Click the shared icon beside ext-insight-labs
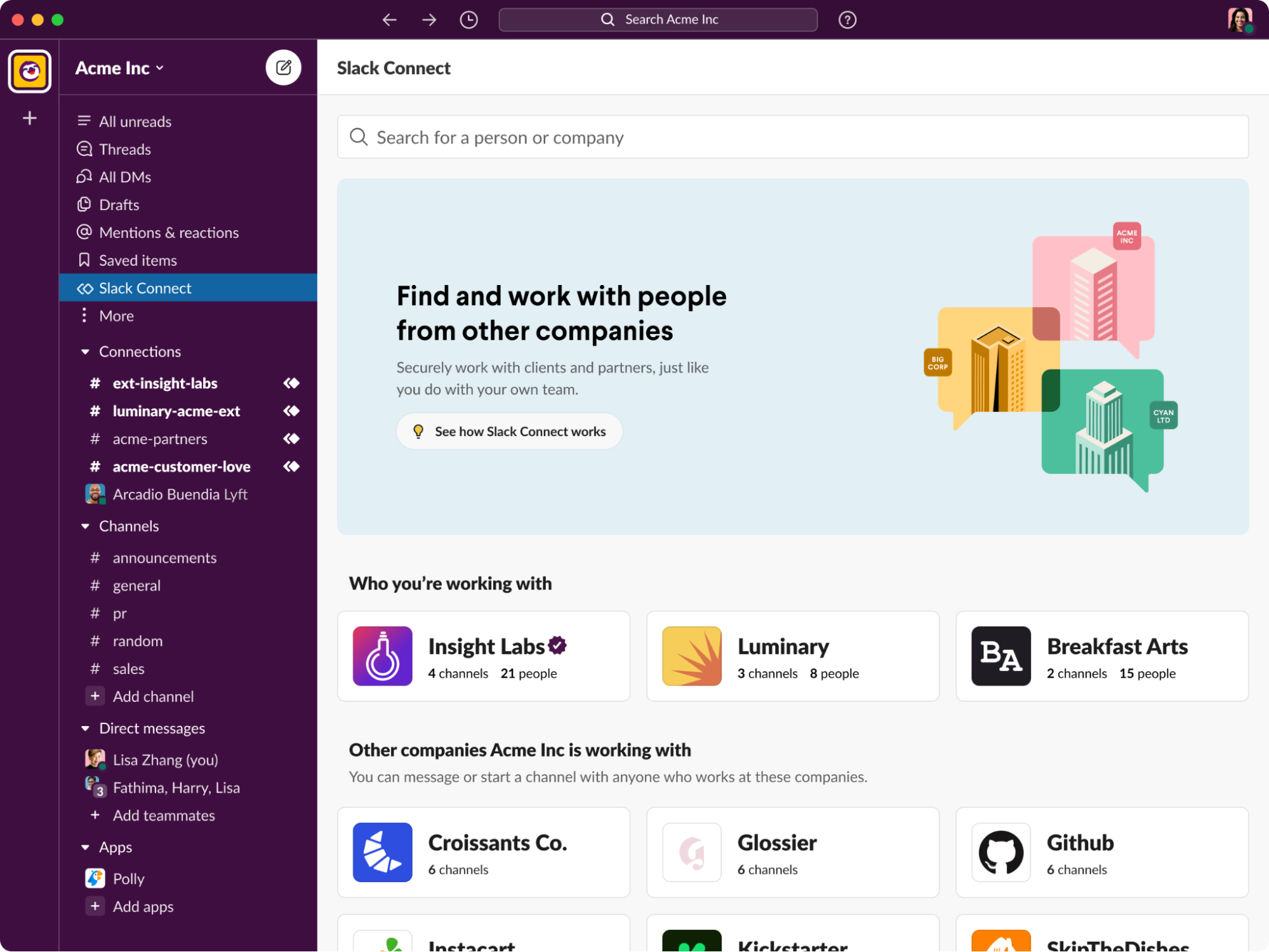Viewport: 1269px width, 952px height. click(291, 383)
